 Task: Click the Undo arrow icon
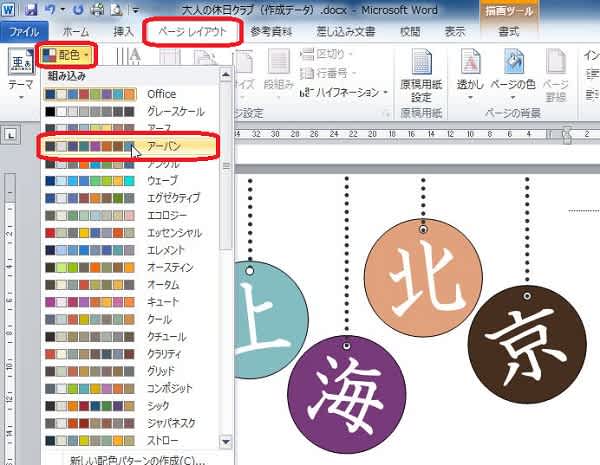coord(48,9)
